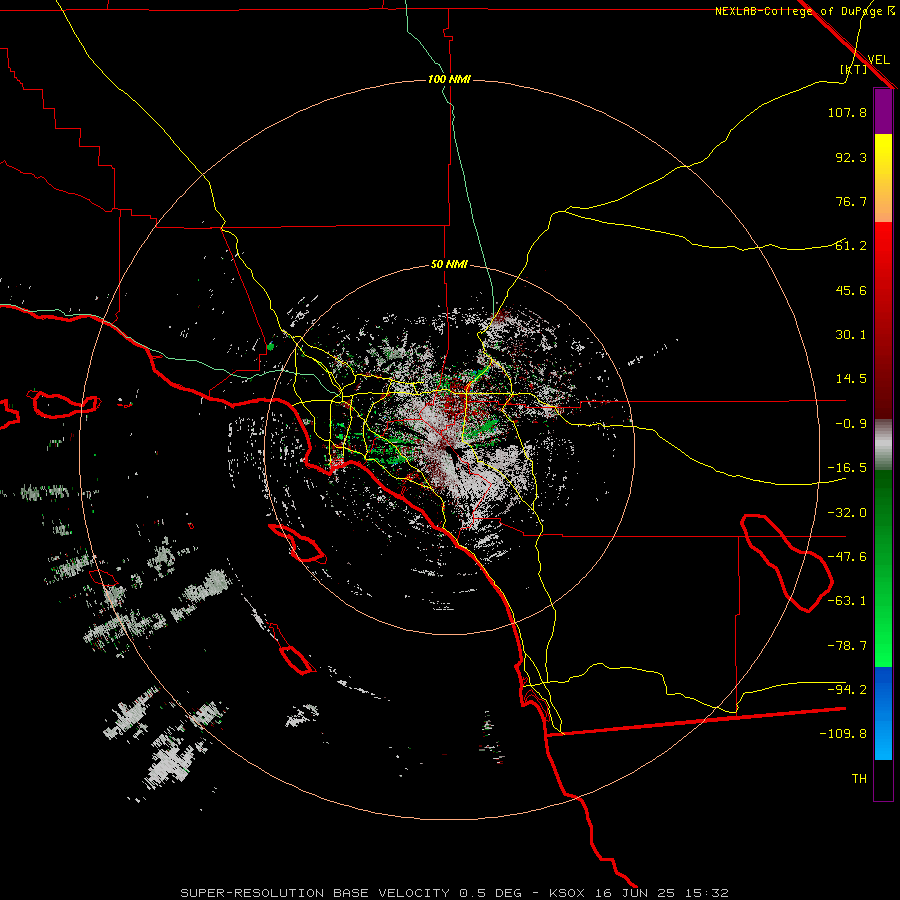
Task: Click the 100 NMI range ring label
Action: 449,79
